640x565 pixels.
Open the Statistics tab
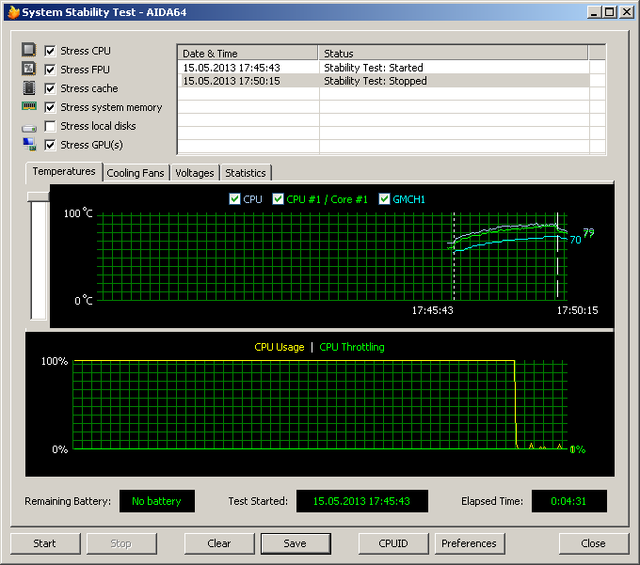(x=245, y=173)
